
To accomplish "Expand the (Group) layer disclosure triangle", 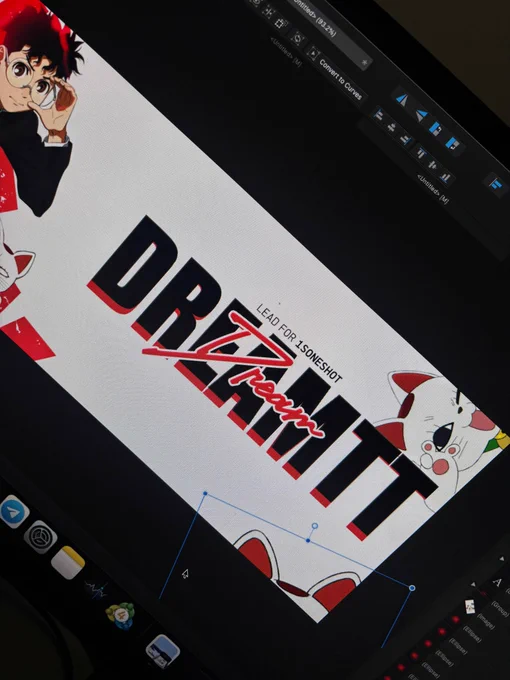I will tap(474, 585).
